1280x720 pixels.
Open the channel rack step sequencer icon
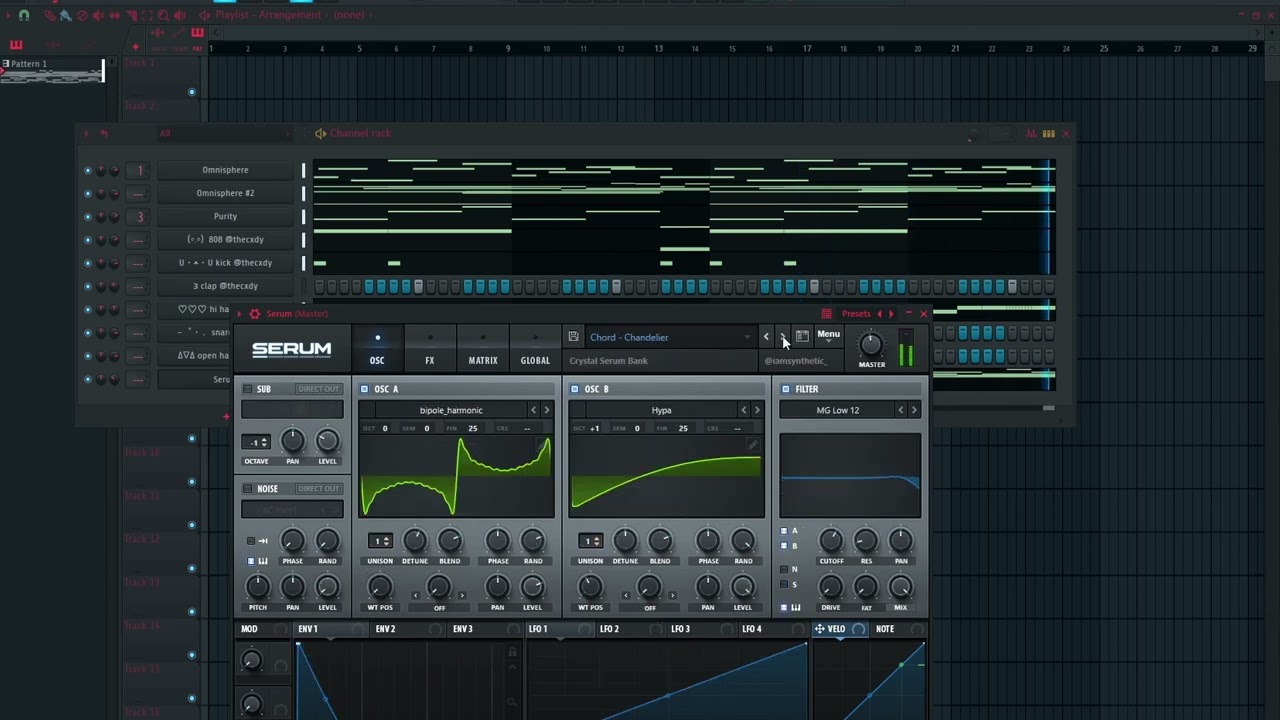pos(1048,133)
